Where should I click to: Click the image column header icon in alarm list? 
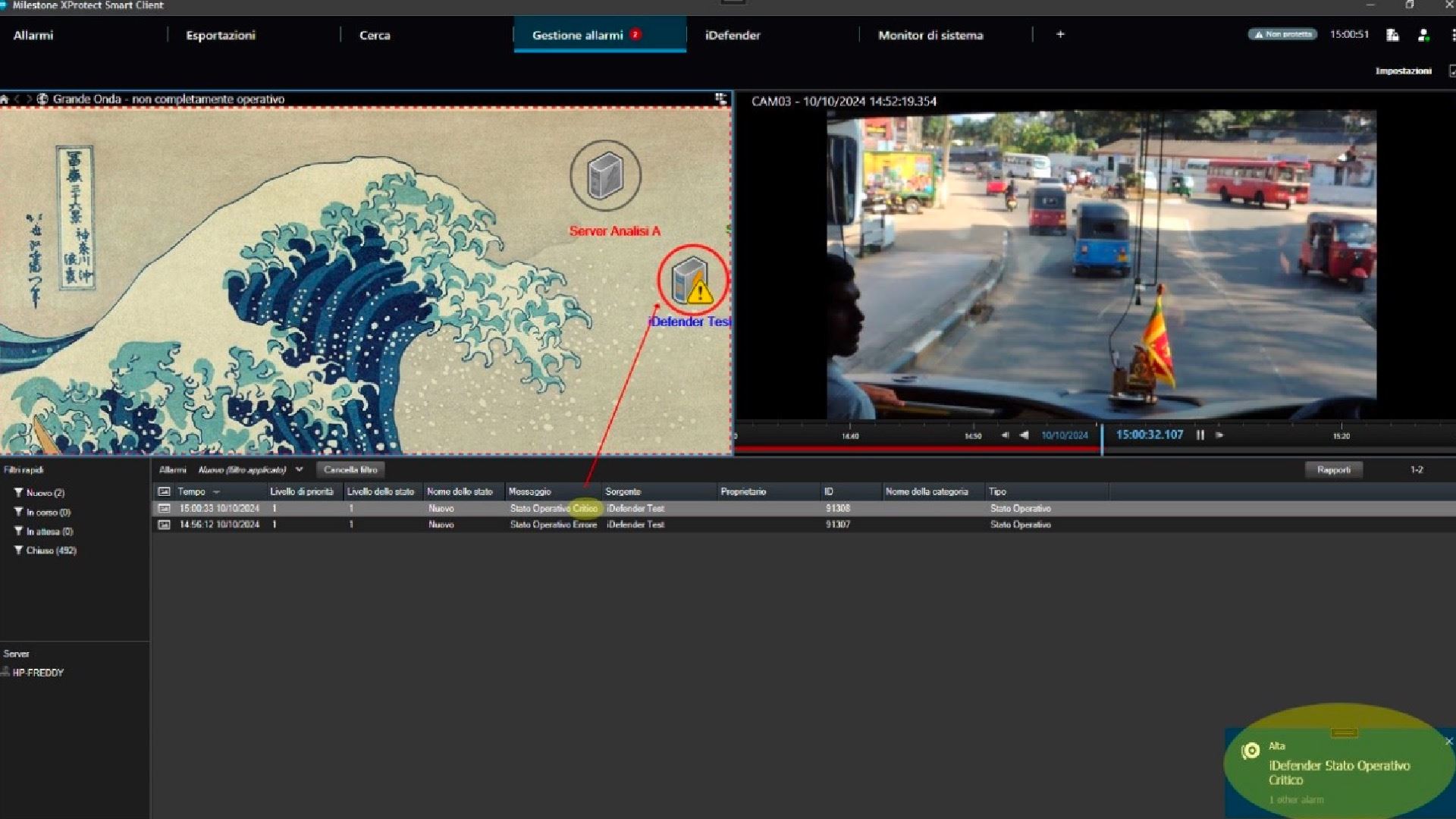pyautogui.click(x=164, y=491)
